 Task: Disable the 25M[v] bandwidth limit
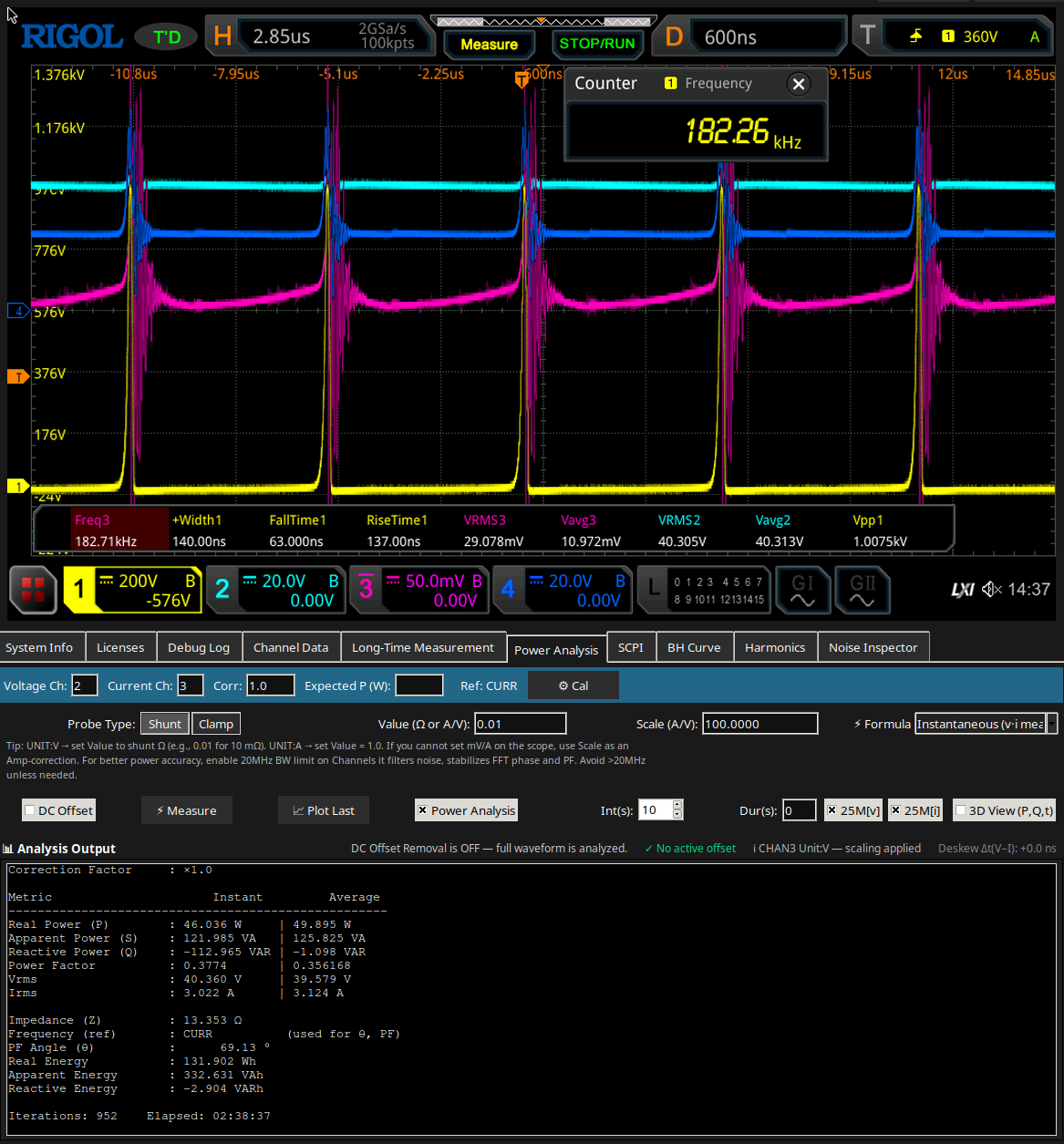coord(852,809)
